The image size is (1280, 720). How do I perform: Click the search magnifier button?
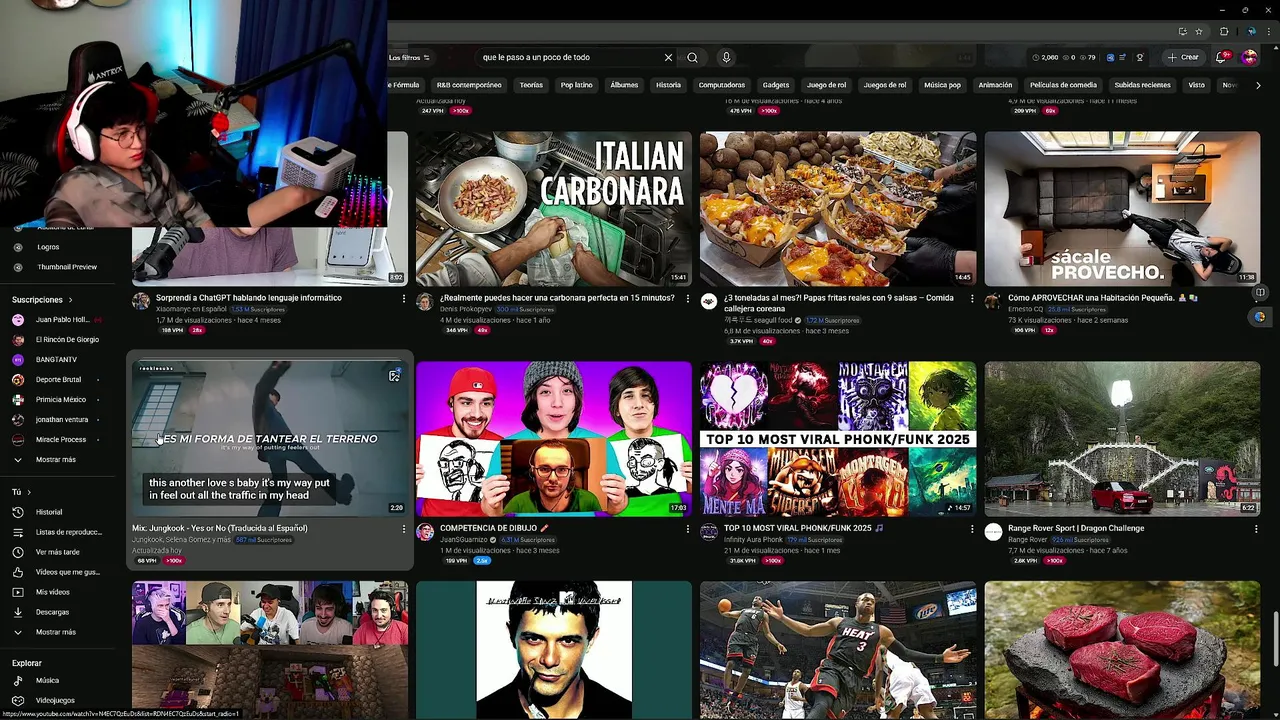[x=692, y=57]
